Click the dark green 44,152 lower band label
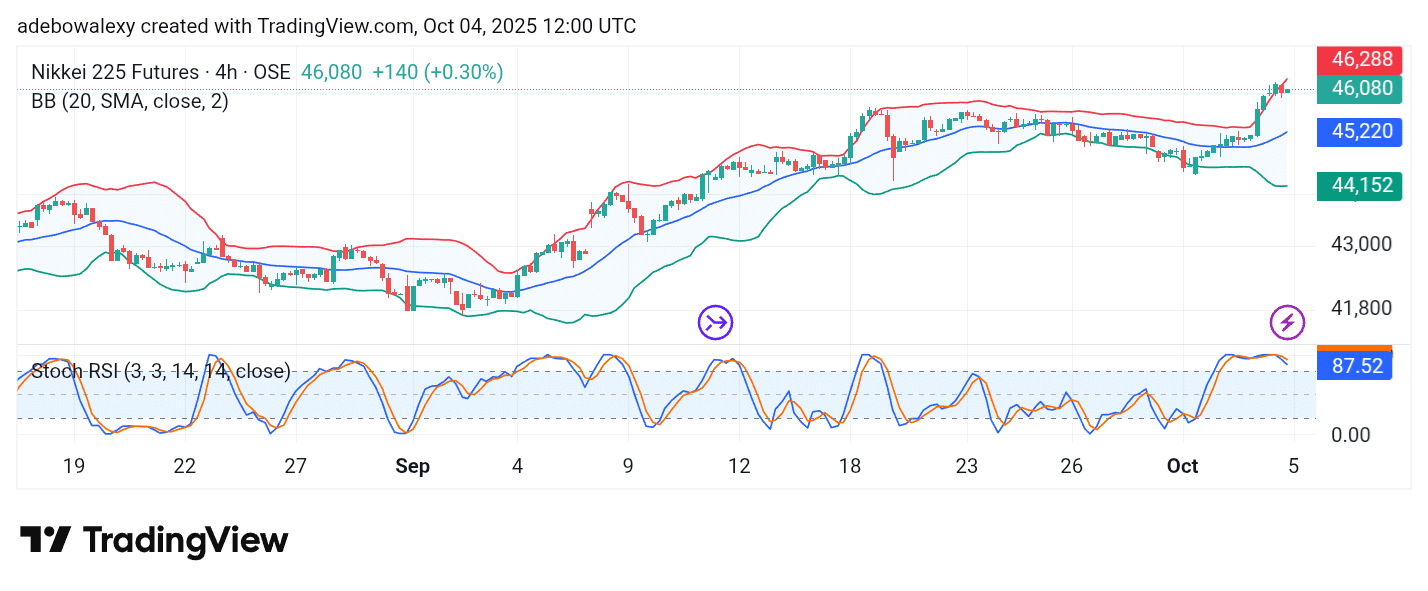Viewport: 1428px width, 591px height. (x=1355, y=185)
